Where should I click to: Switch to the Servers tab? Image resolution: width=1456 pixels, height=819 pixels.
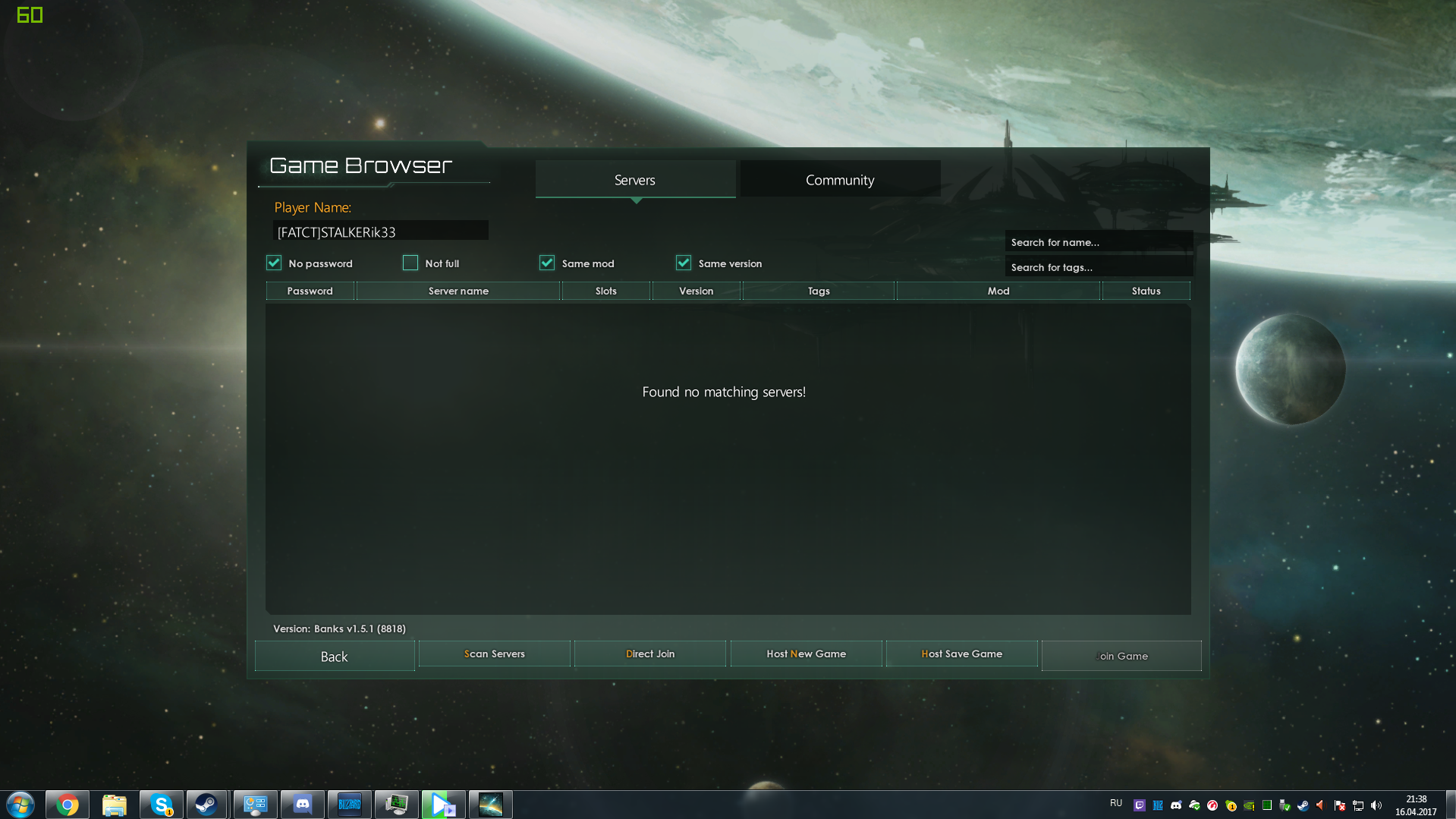(635, 179)
